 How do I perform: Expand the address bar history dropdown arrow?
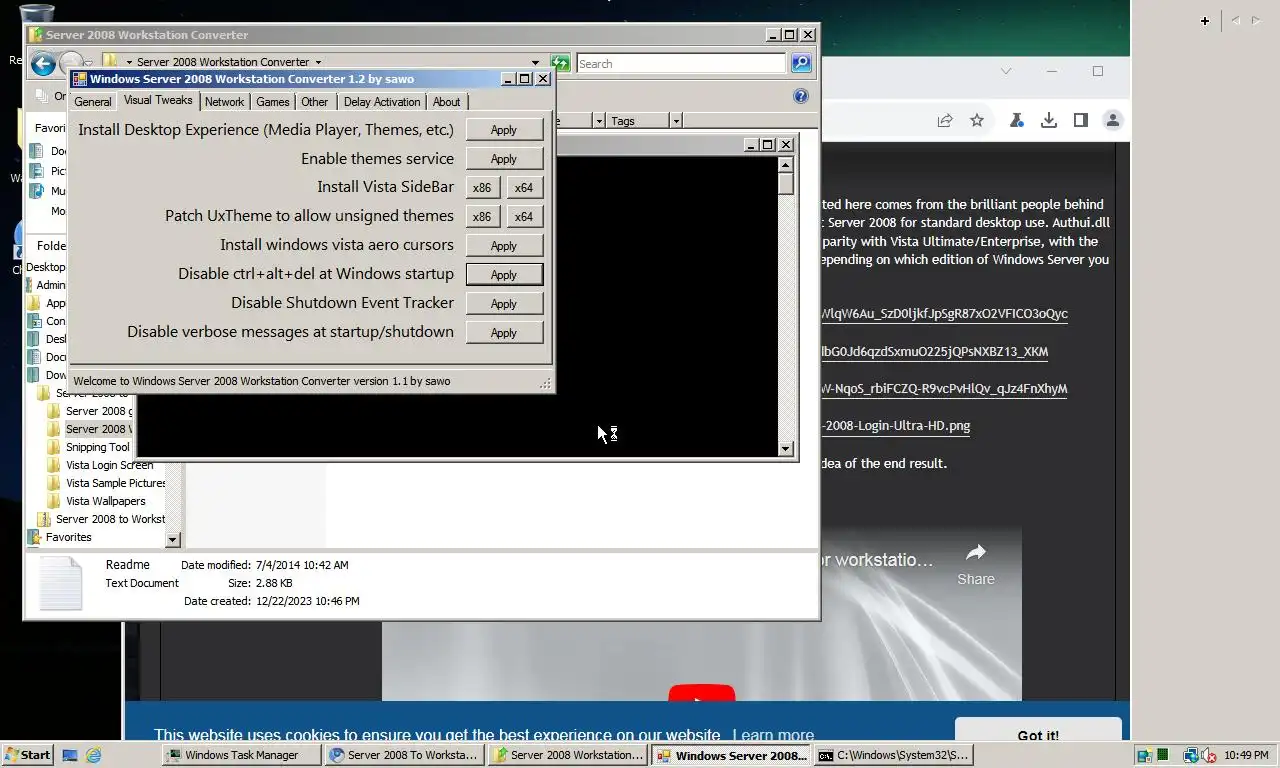535,63
